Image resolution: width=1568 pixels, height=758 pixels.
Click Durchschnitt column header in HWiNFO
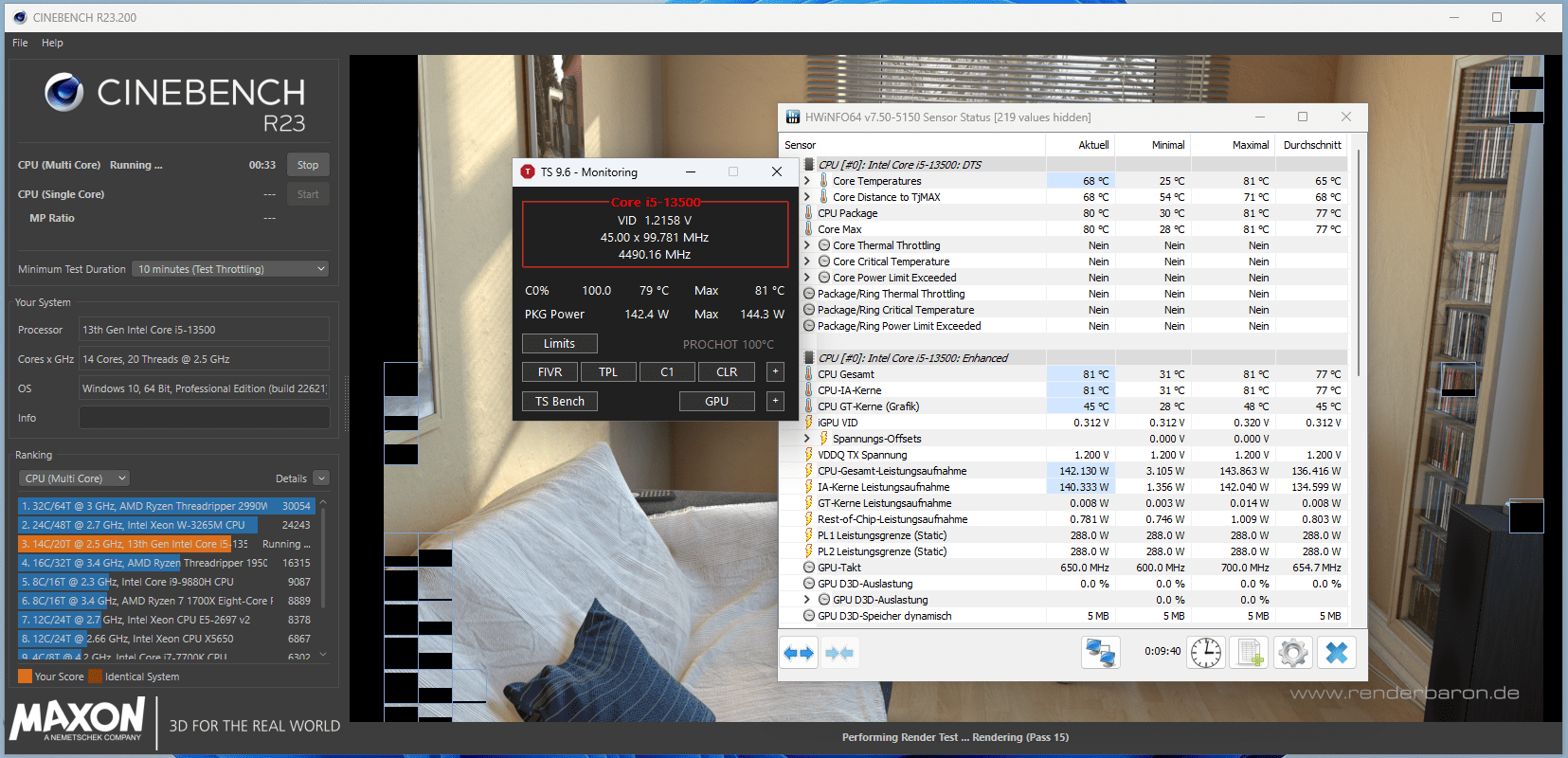click(x=1312, y=145)
